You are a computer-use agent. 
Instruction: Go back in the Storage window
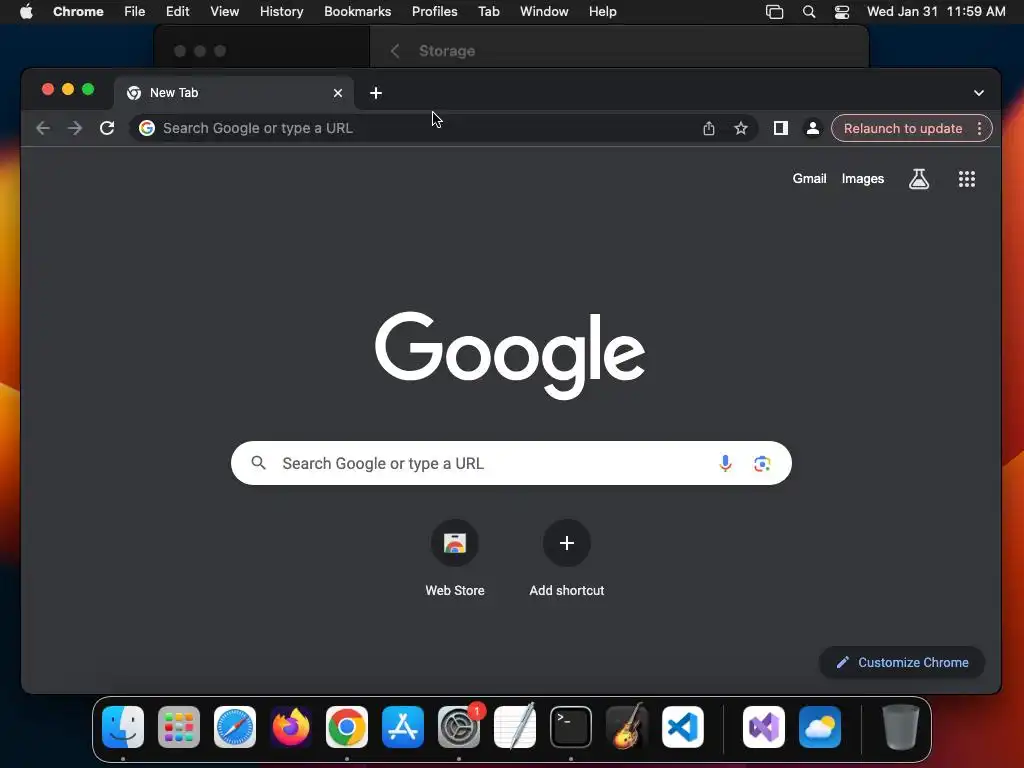(394, 51)
